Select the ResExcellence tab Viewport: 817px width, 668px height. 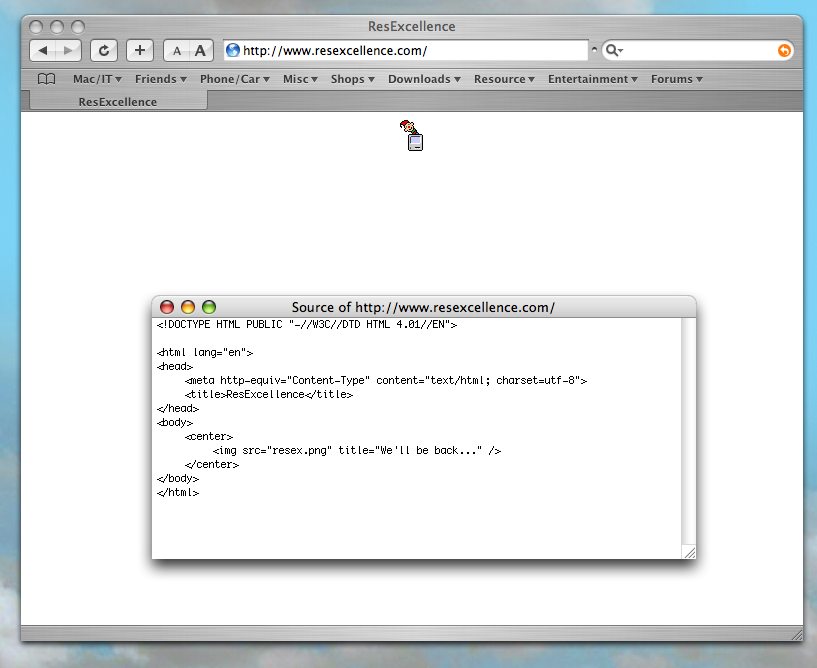[x=118, y=101]
